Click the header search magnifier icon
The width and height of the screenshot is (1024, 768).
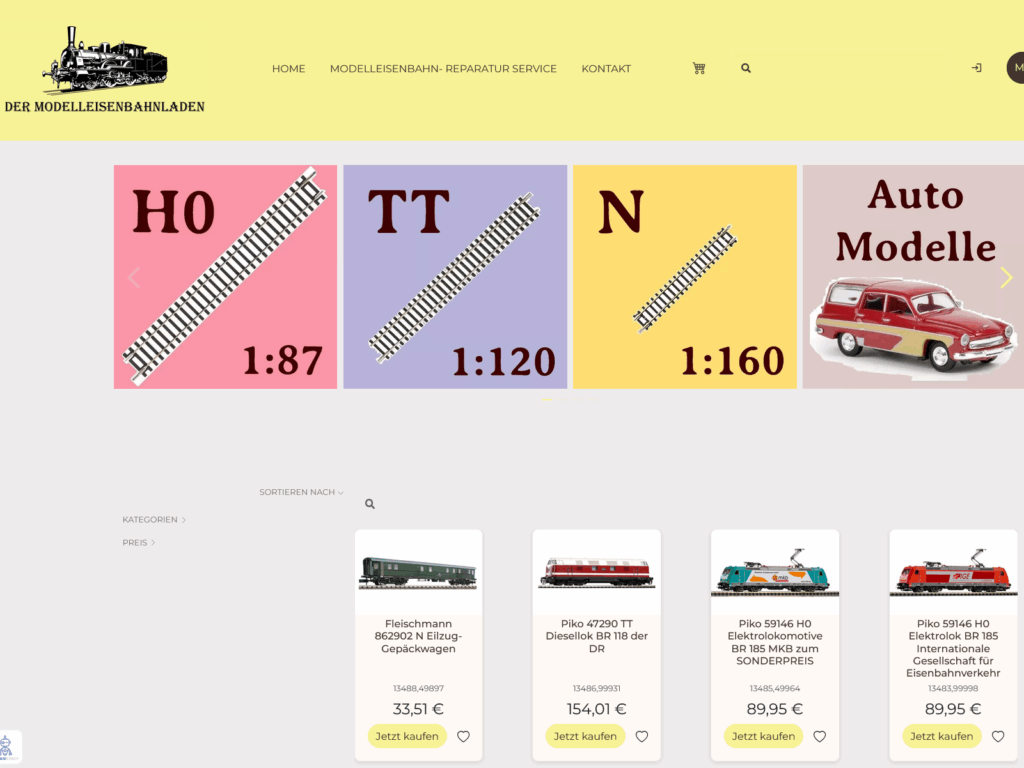tap(746, 68)
